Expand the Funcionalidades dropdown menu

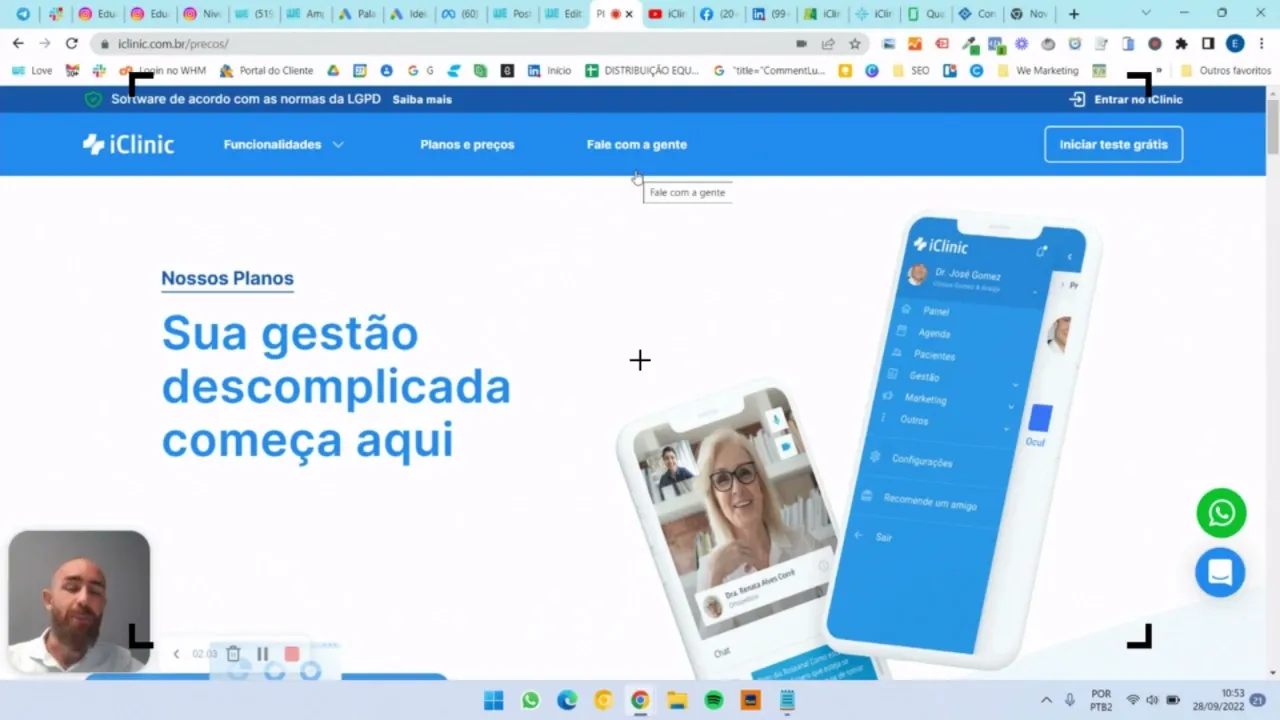[283, 144]
